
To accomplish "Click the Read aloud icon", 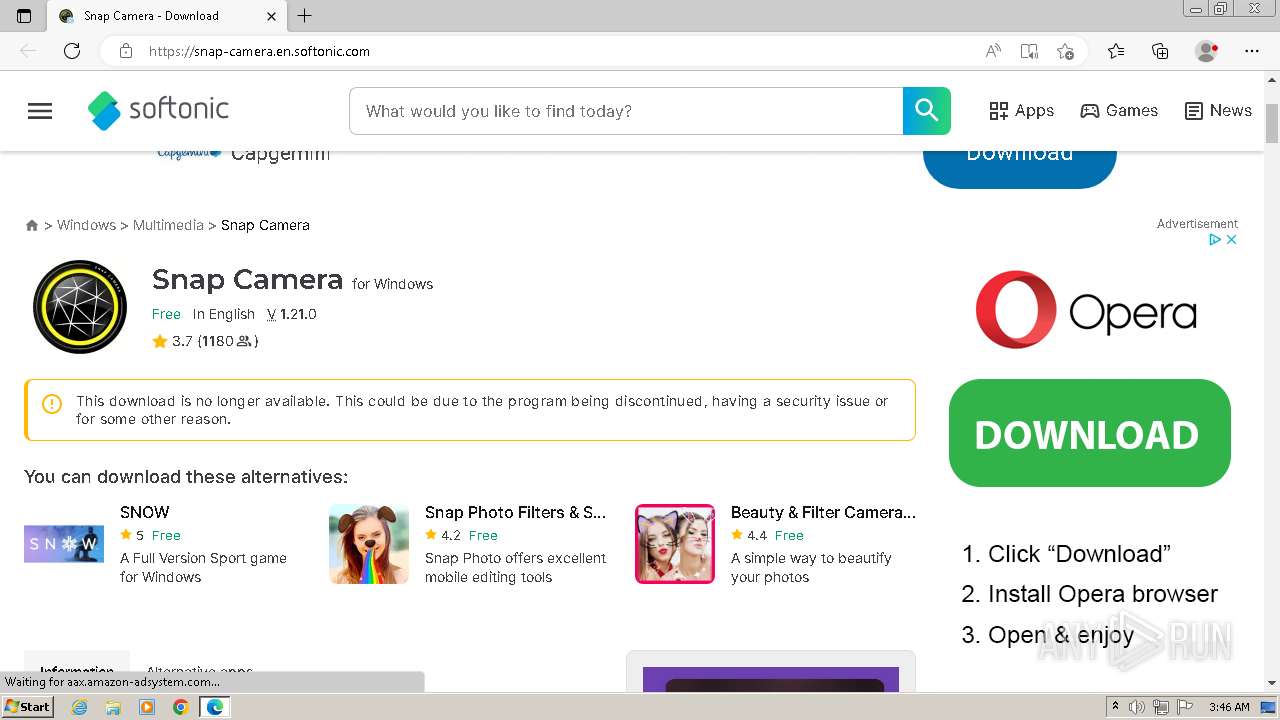I will (993, 51).
